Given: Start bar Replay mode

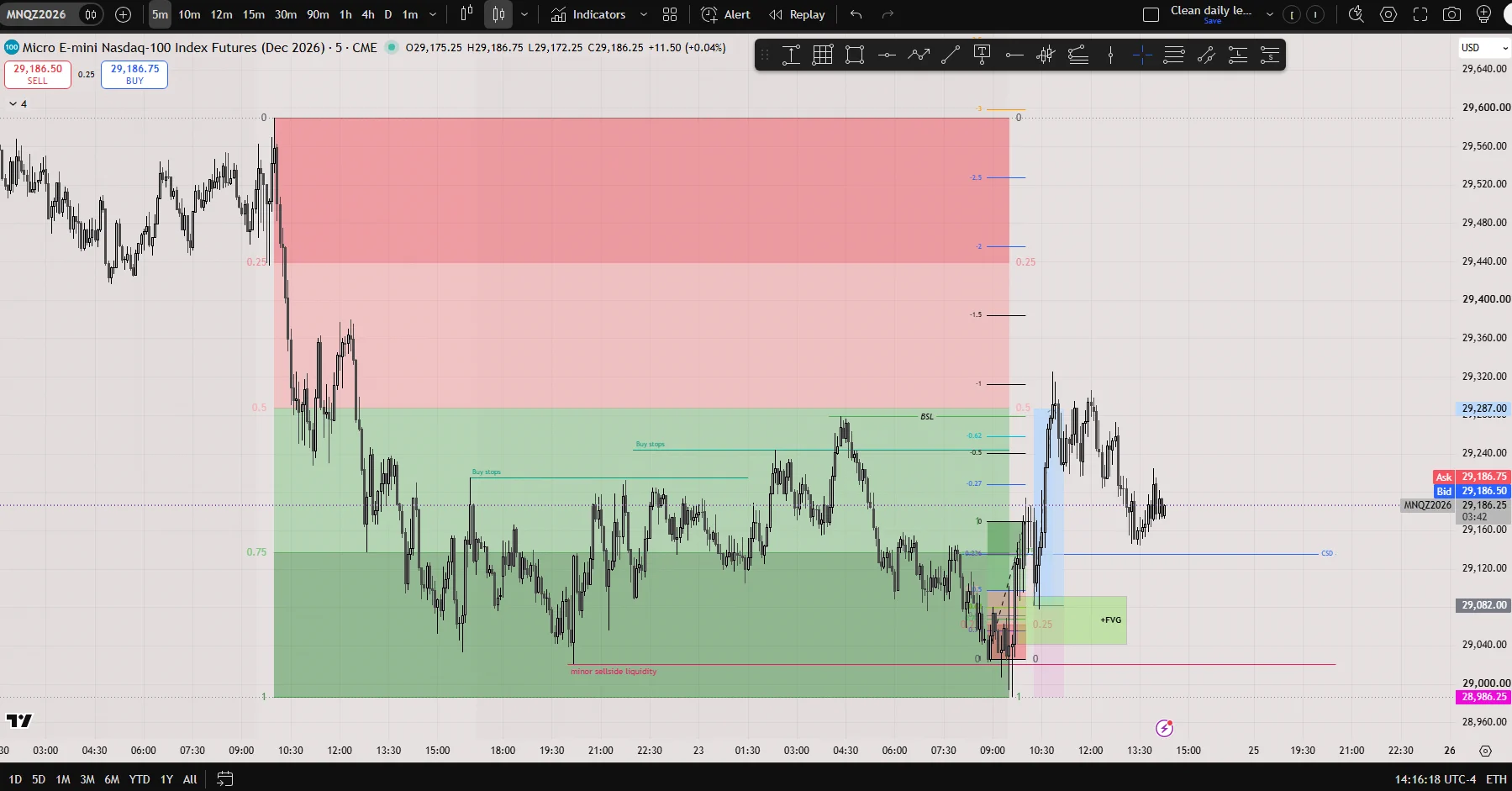Looking at the screenshot, I should coord(797,14).
